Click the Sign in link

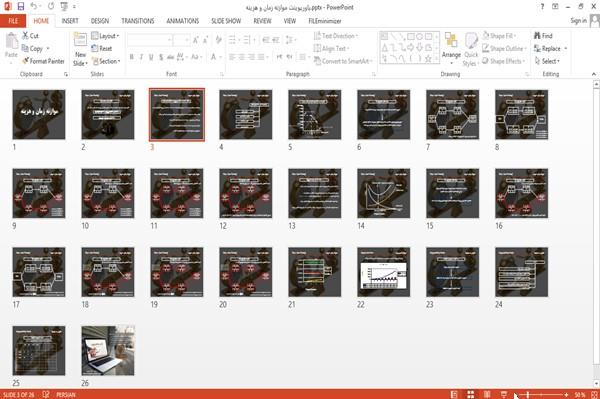click(578, 21)
